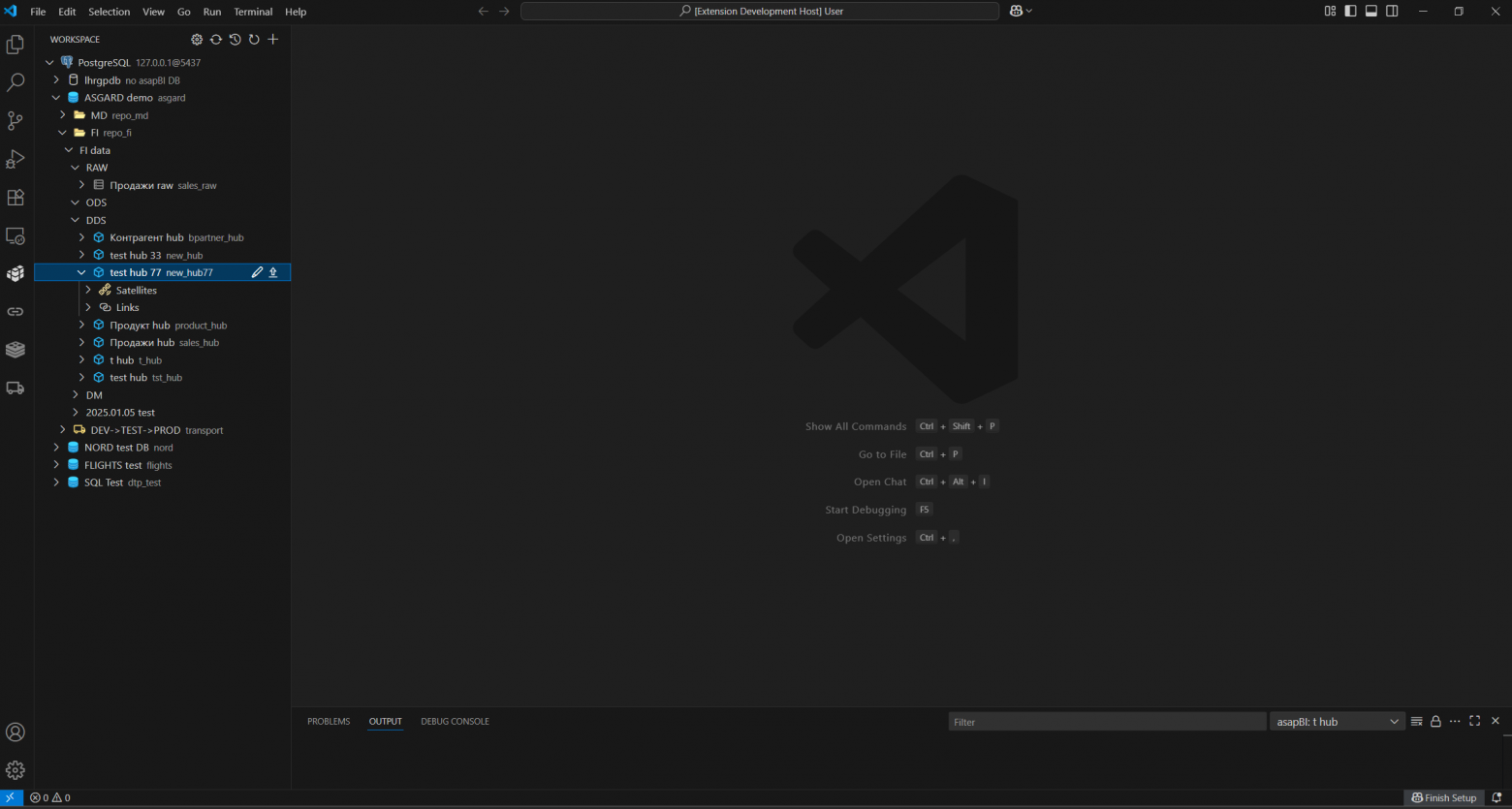1512x809 pixels.
Task: Select the FLIGHTS test database
Action: [x=162, y=465]
